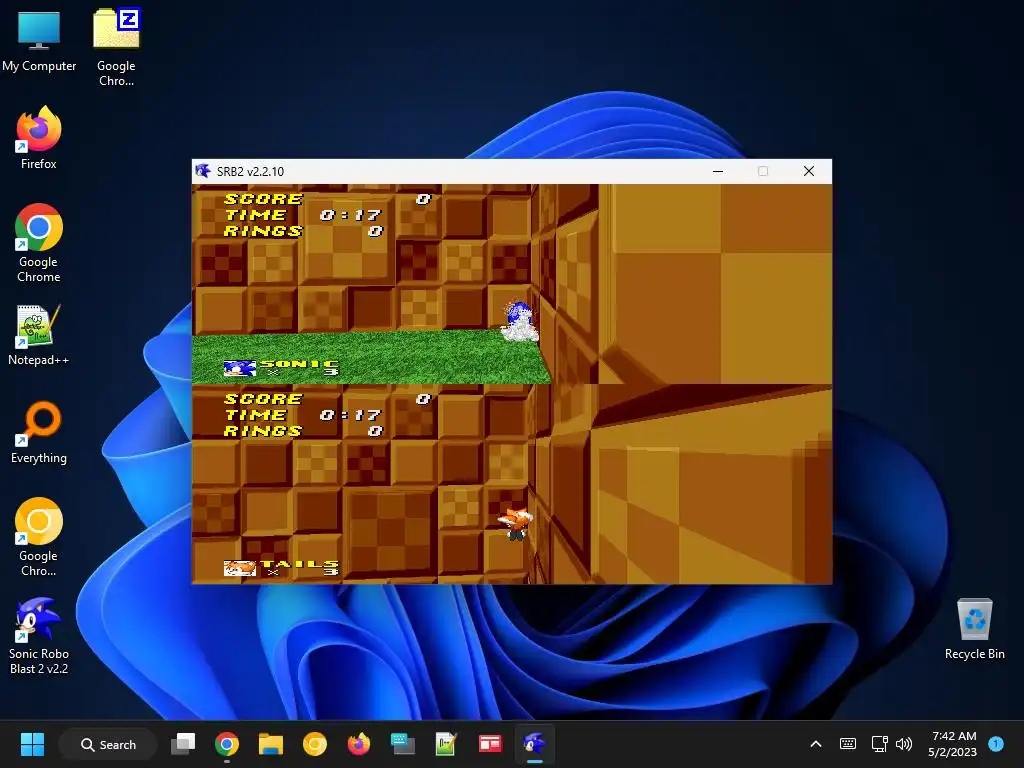Open the volume tray icon
The height and width of the screenshot is (768, 1024).
click(x=904, y=744)
